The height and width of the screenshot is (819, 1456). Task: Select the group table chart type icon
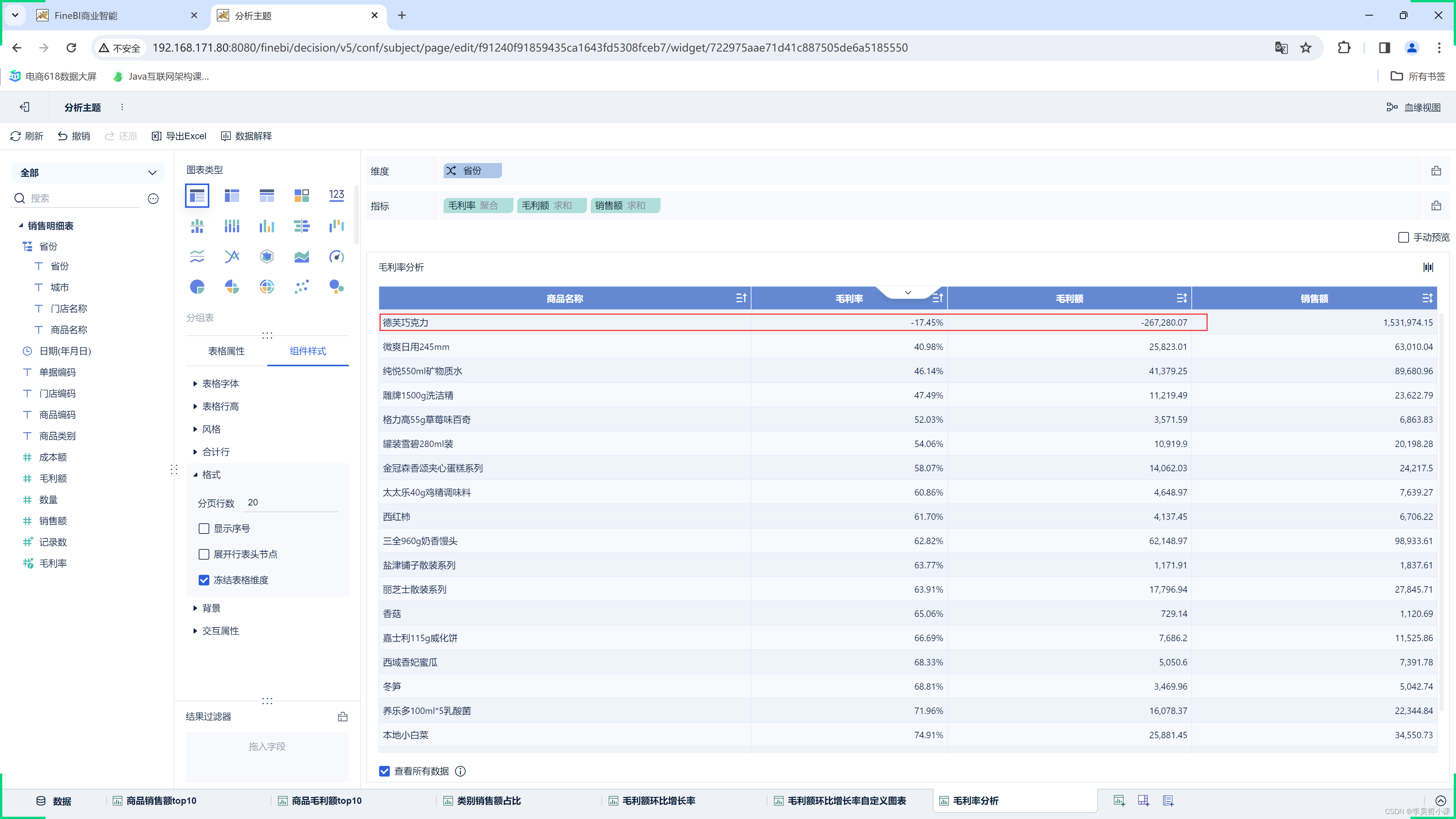[x=197, y=196]
